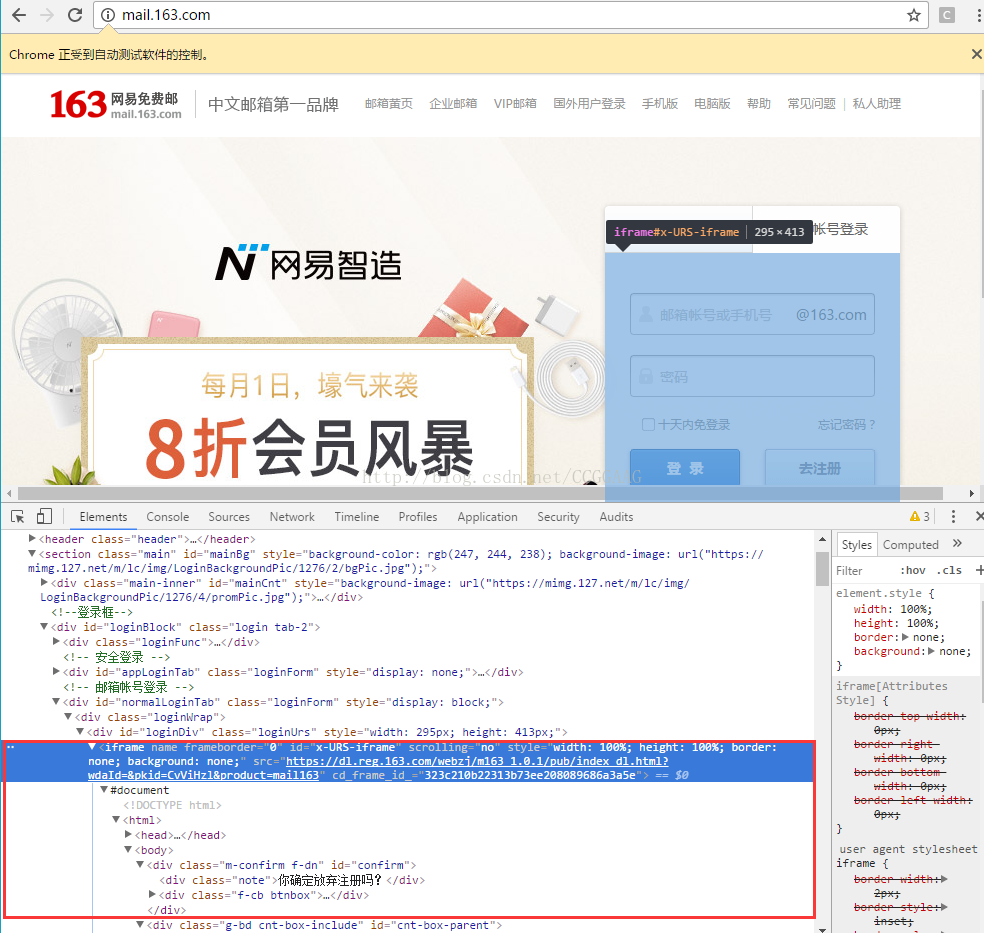Click the 密码 password field

752,376
